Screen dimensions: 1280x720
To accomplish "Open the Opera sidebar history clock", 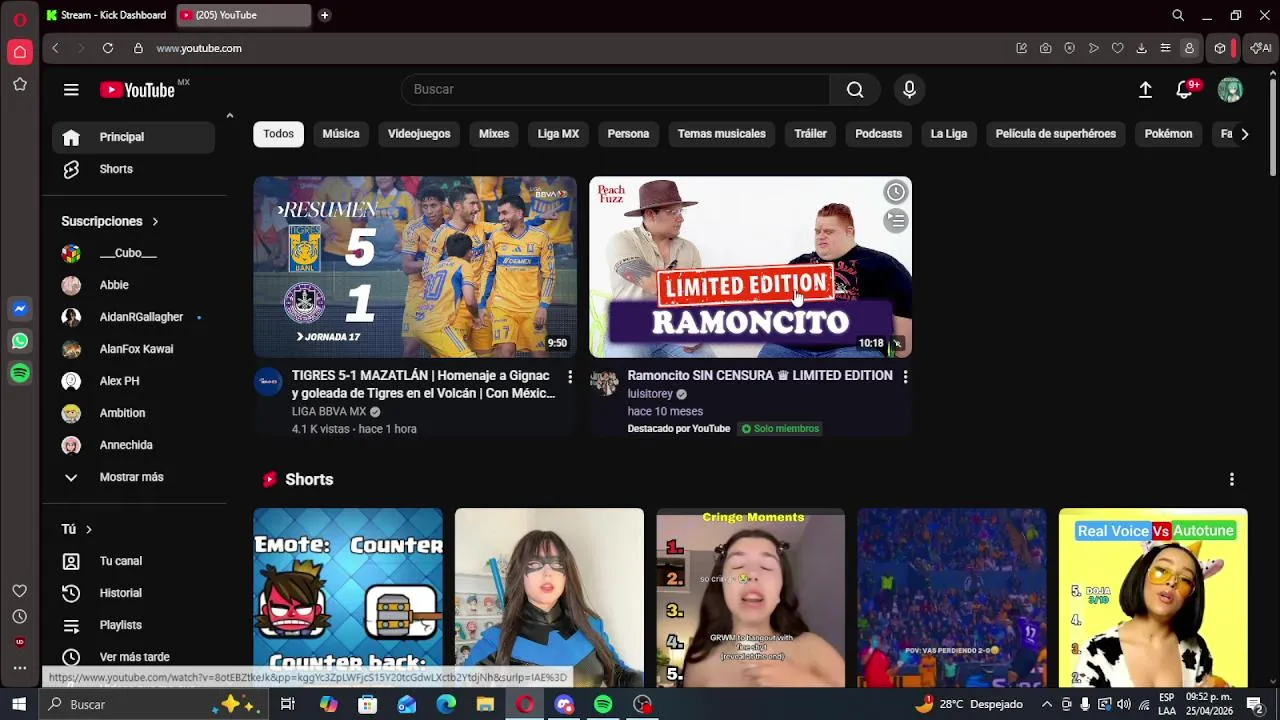I will [19, 617].
